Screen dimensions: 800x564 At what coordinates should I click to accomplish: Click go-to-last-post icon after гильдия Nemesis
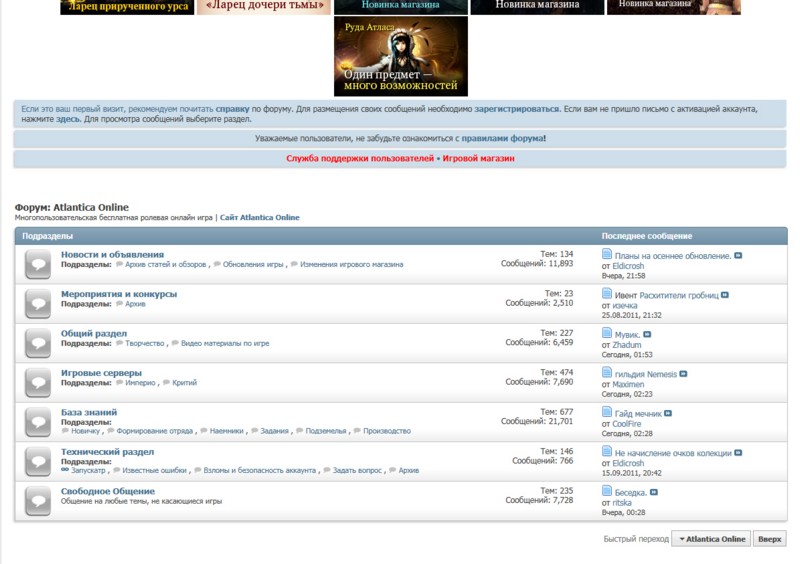[x=685, y=374]
